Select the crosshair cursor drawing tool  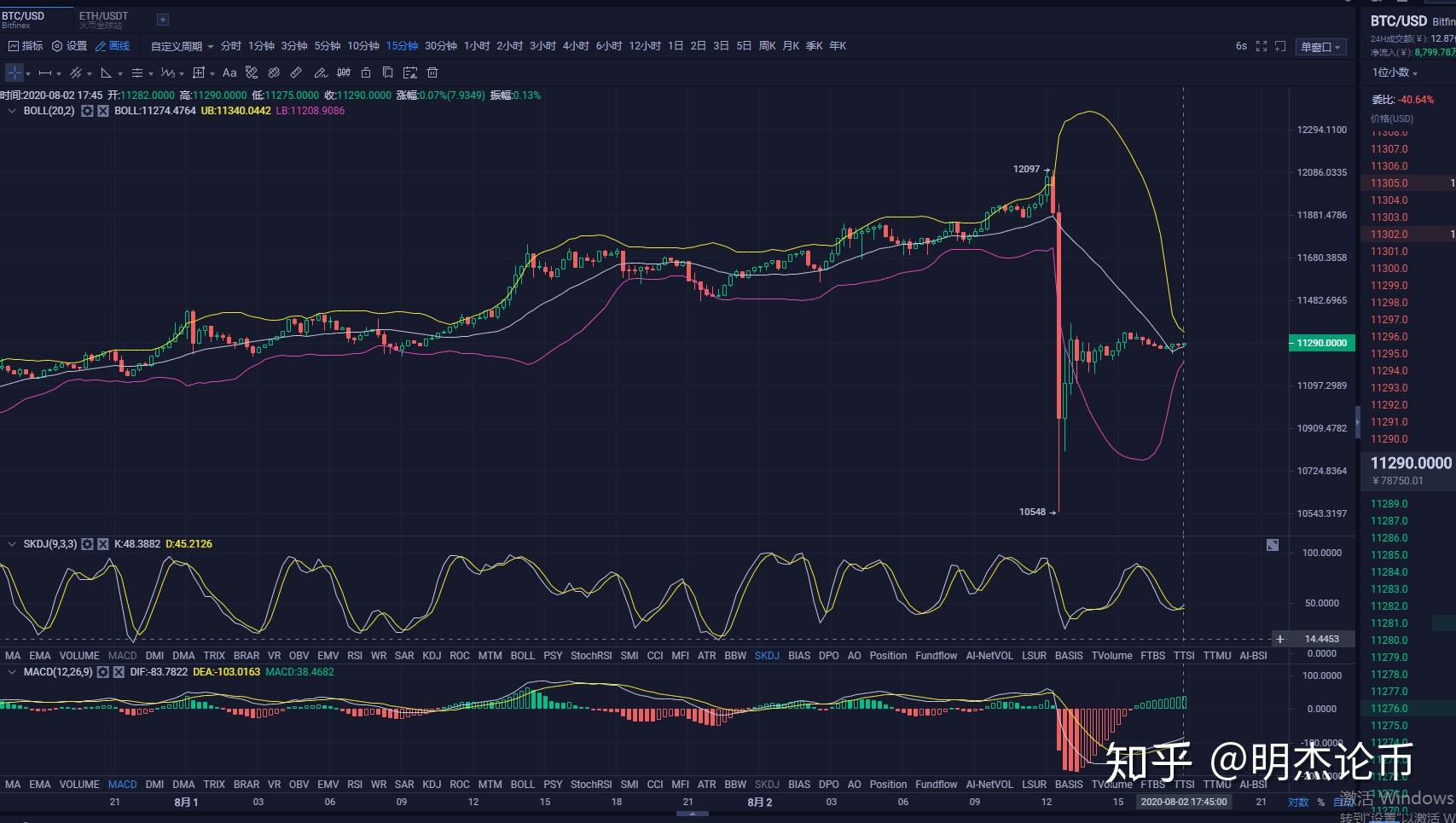tap(15, 73)
